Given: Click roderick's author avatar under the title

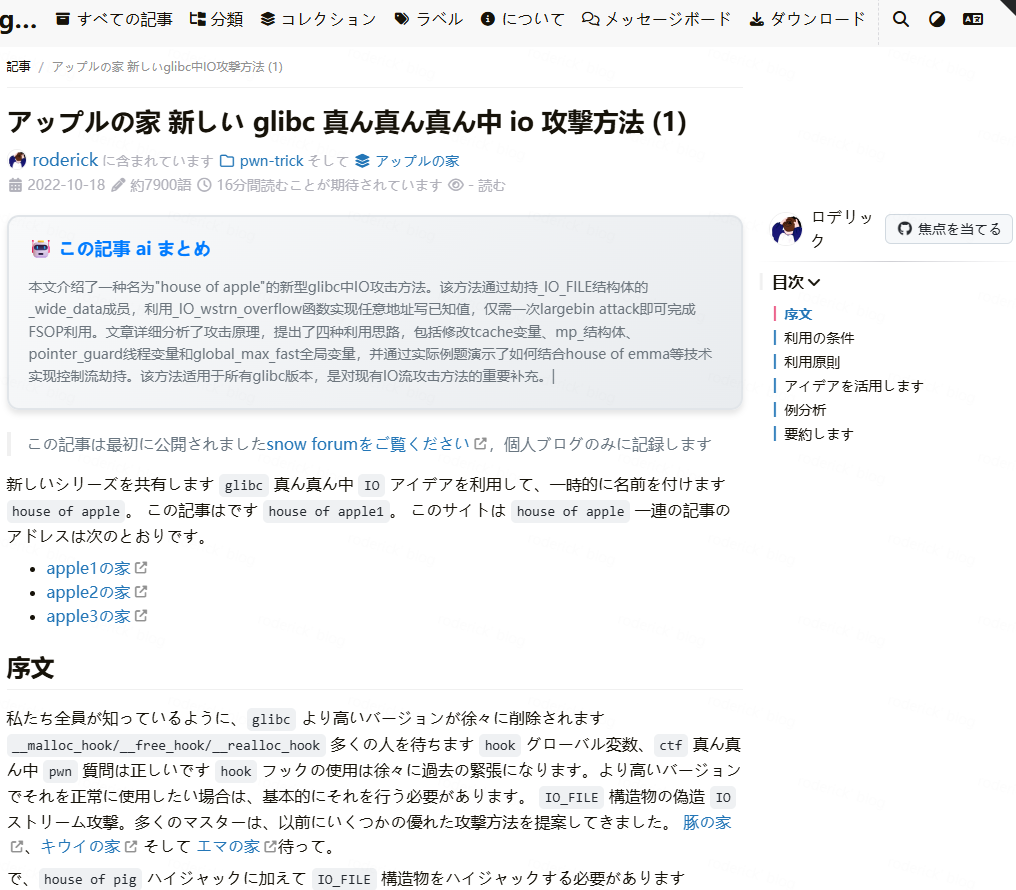Looking at the screenshot, I should click(x=17, y=160).
